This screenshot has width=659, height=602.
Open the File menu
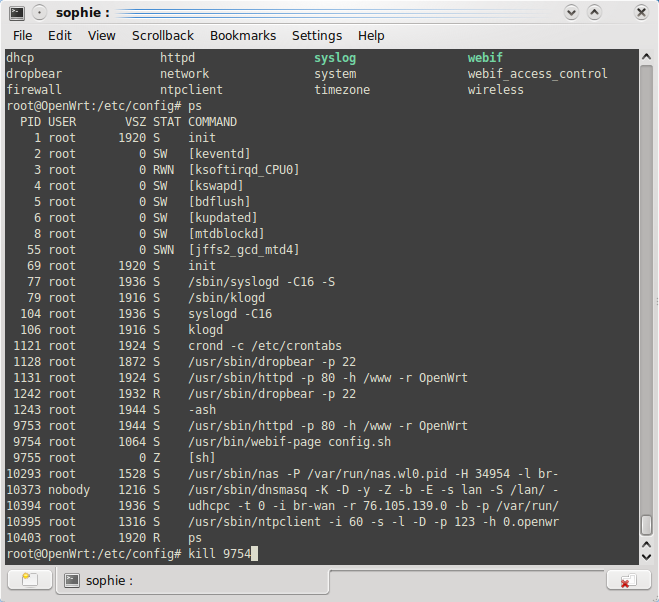click(x=22, y=36)
